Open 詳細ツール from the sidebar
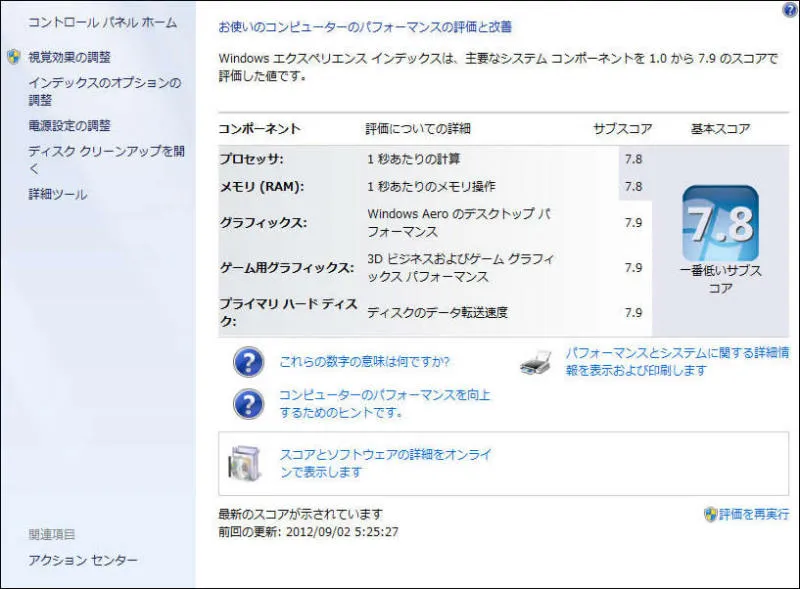Viewport: 800px width, 589px height. pos(58,194)
